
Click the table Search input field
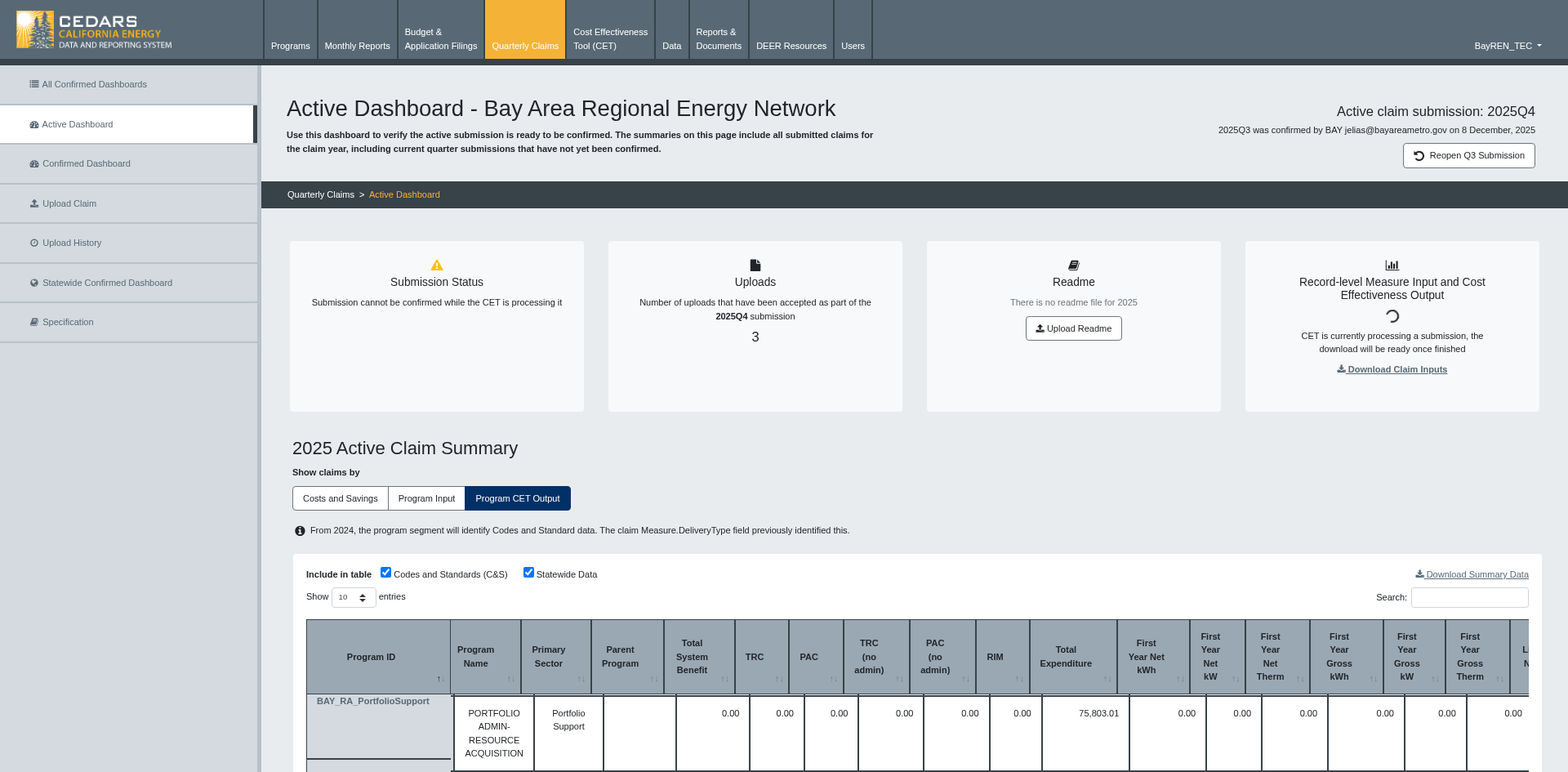pyautogui.click(x=1470, y=598)
